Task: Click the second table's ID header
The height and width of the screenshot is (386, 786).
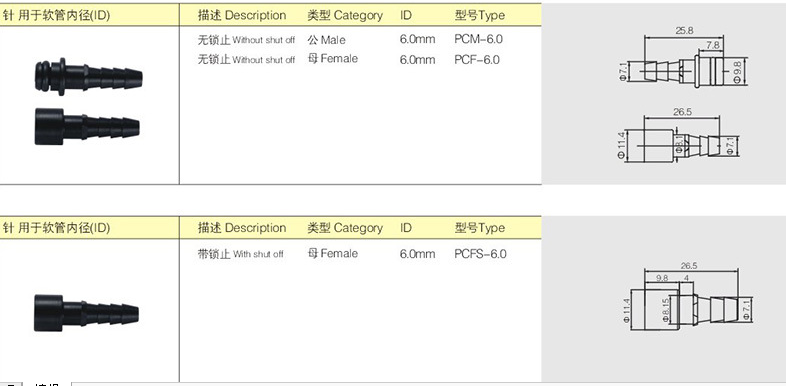Action: [406, 228]
